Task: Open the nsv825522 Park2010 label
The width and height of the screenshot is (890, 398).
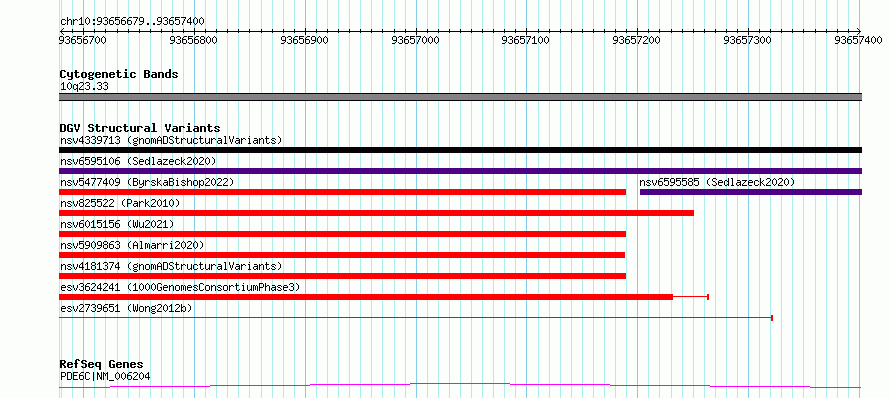Action: [x=120, y=203]
